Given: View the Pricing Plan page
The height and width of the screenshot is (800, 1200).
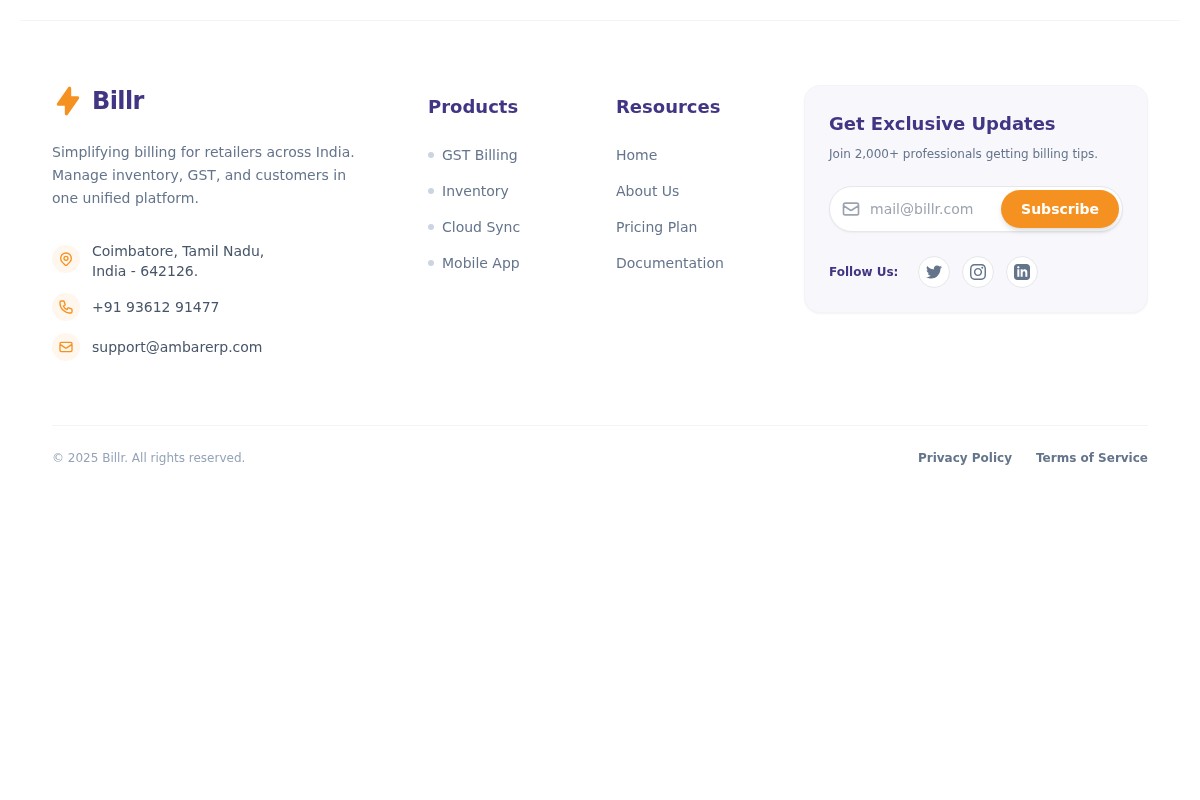Looking at the screenshot, I should (x=656, y=227).
